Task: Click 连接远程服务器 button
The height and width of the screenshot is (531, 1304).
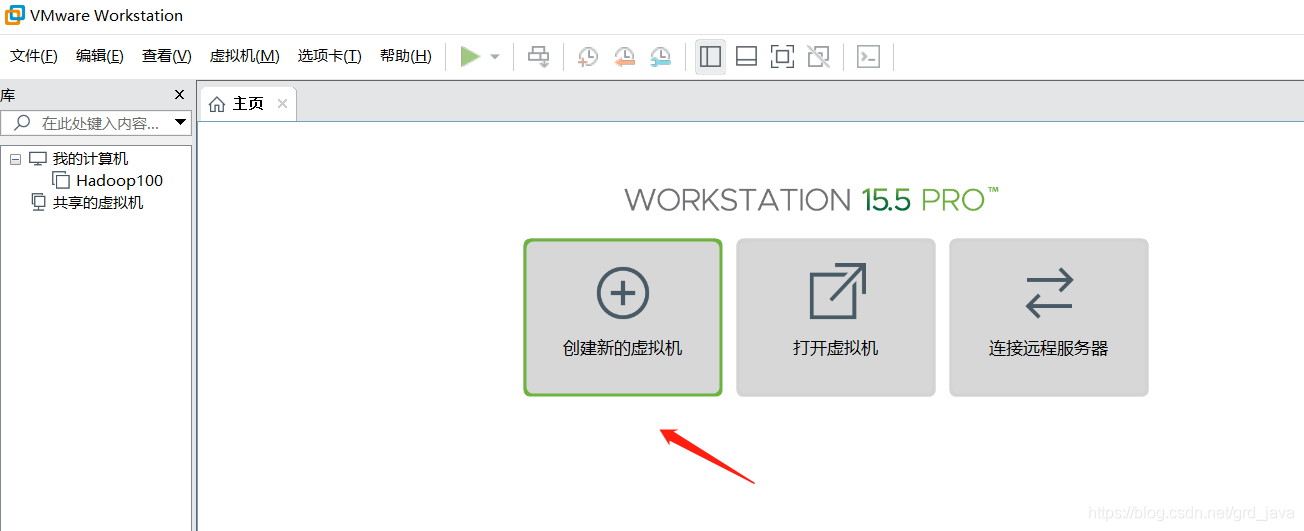Action: pyautogui.click(x=1049, y=317)
